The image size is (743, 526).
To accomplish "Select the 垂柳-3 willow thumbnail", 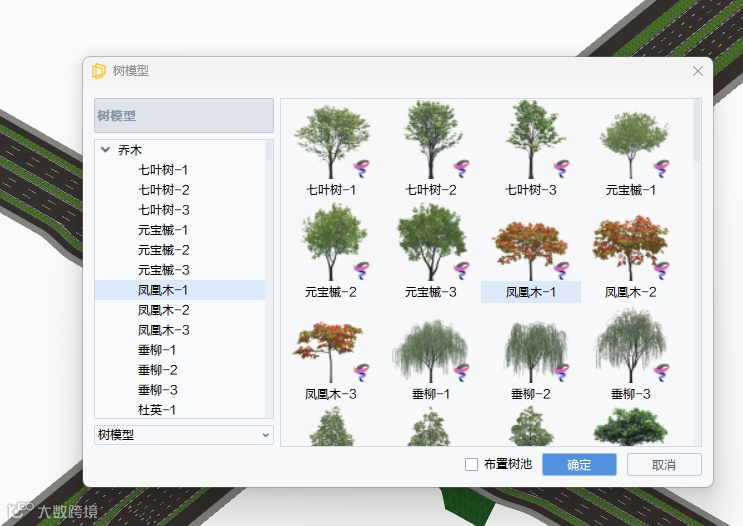I will click(x=632, y=345).
